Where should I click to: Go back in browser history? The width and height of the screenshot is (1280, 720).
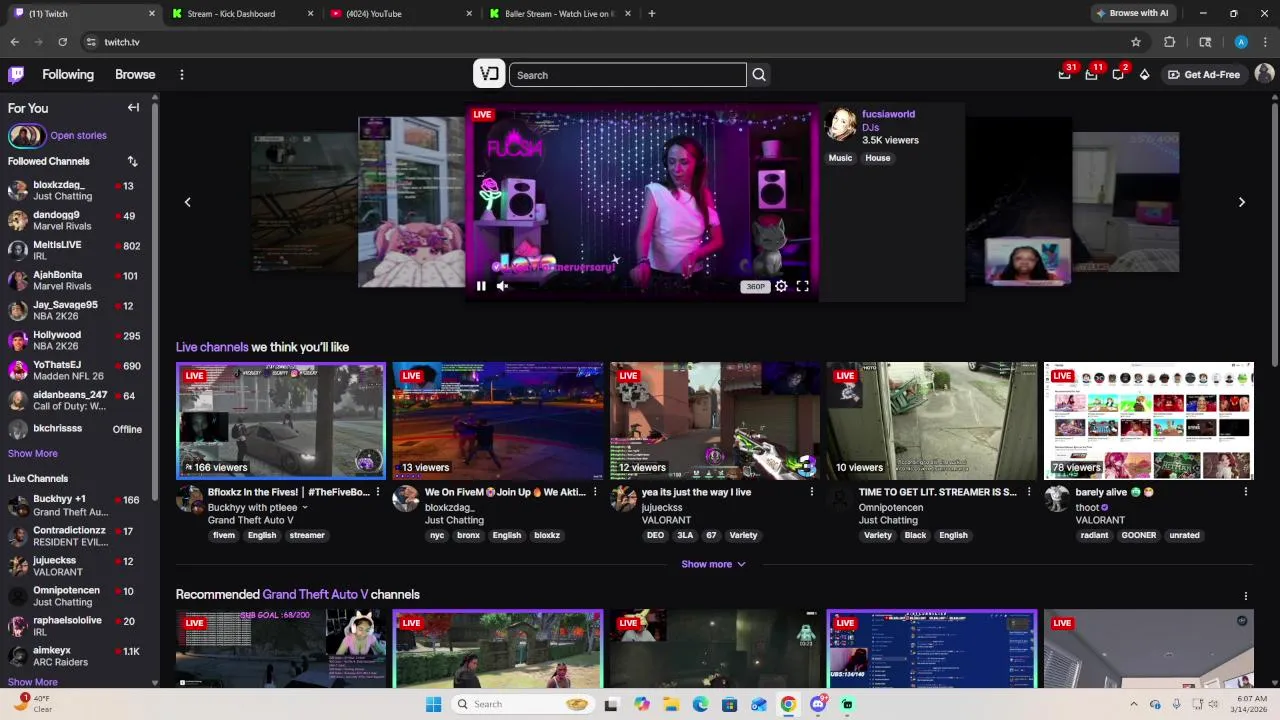(14, 42)
